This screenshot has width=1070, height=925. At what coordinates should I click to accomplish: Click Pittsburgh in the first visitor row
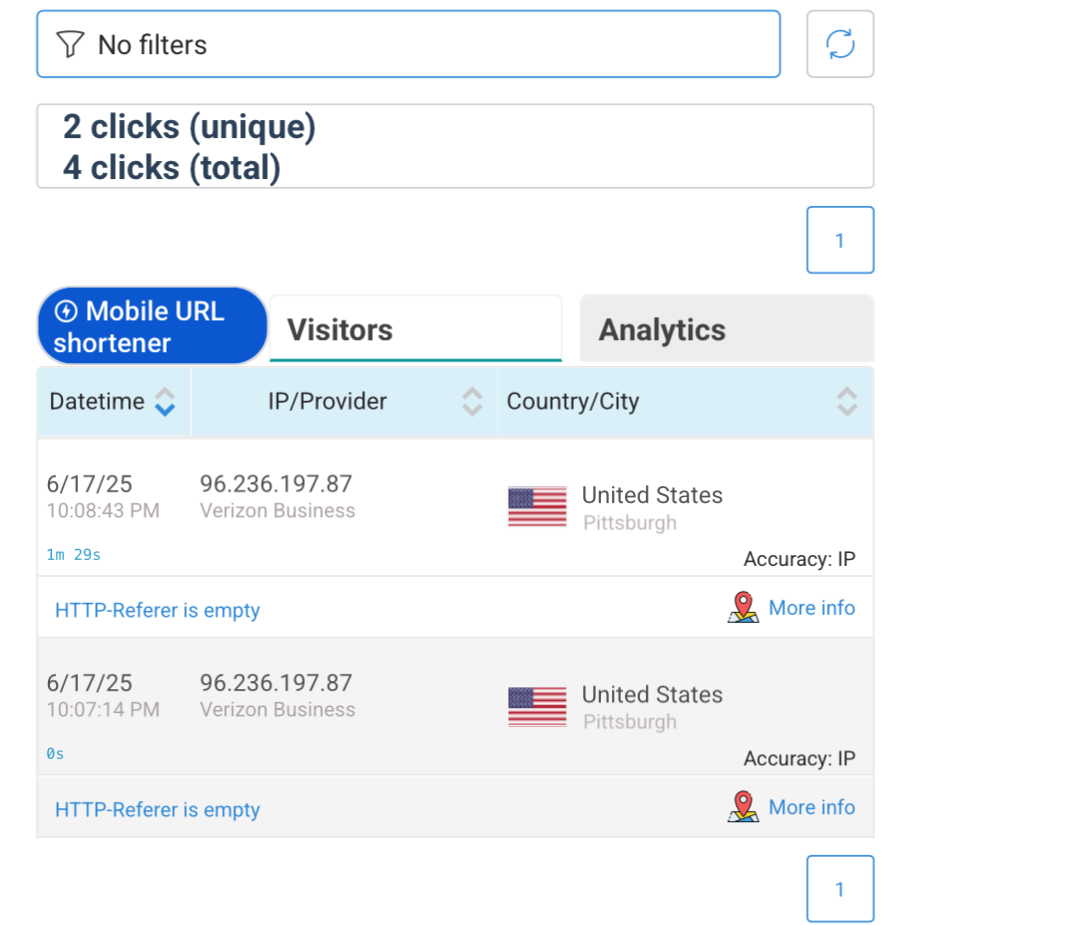630,523
